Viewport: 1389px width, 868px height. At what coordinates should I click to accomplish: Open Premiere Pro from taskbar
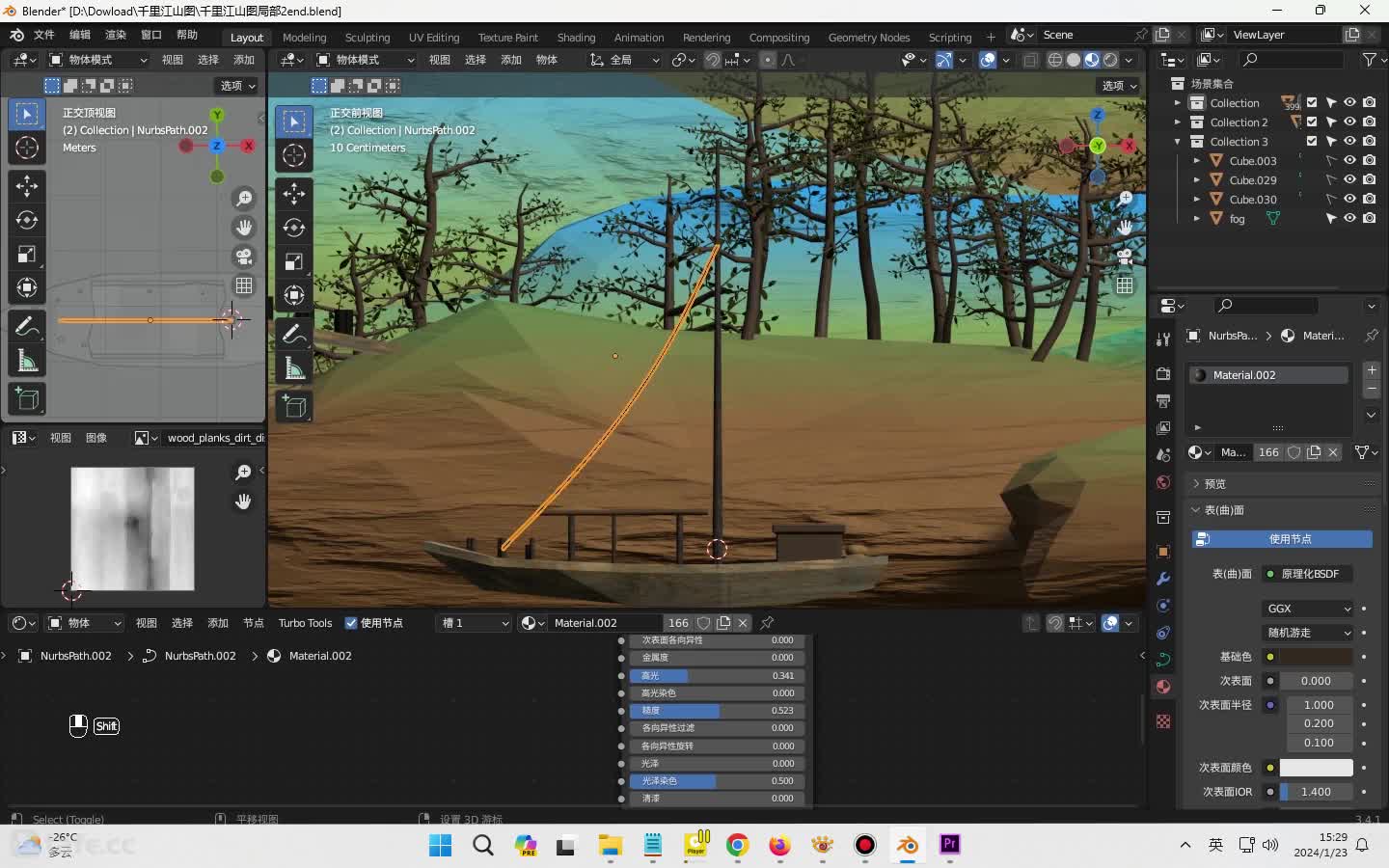point(950,845)
